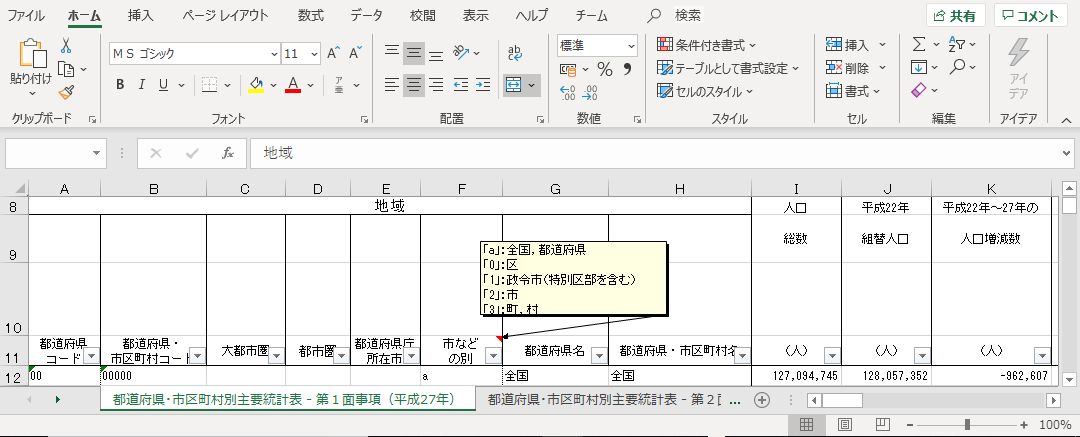Click the Cut scissors icon
Image resolution: width=1080 pixels, height=437 pixels.
click(66, 46)
